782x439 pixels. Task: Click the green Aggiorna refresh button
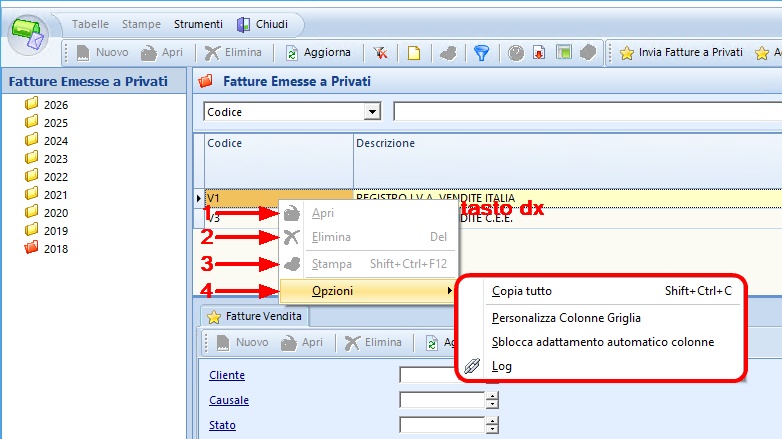319,53
